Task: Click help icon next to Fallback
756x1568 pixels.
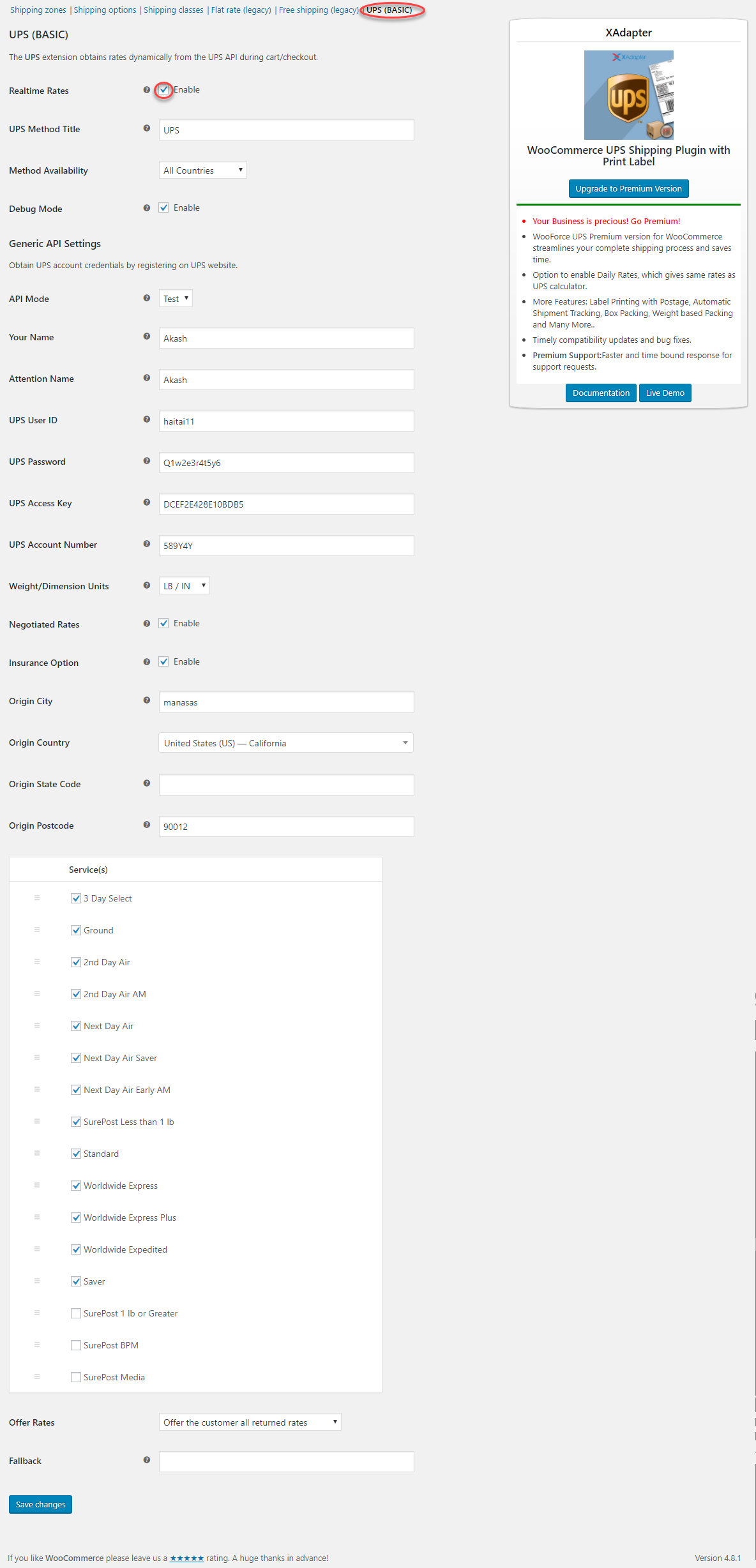Action: 147,1460
